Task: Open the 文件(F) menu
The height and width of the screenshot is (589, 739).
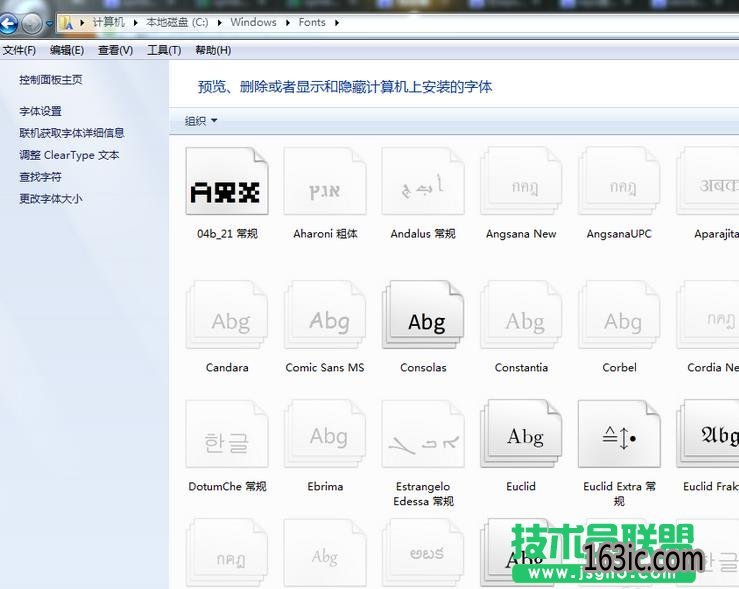Action: pos(19,50)
